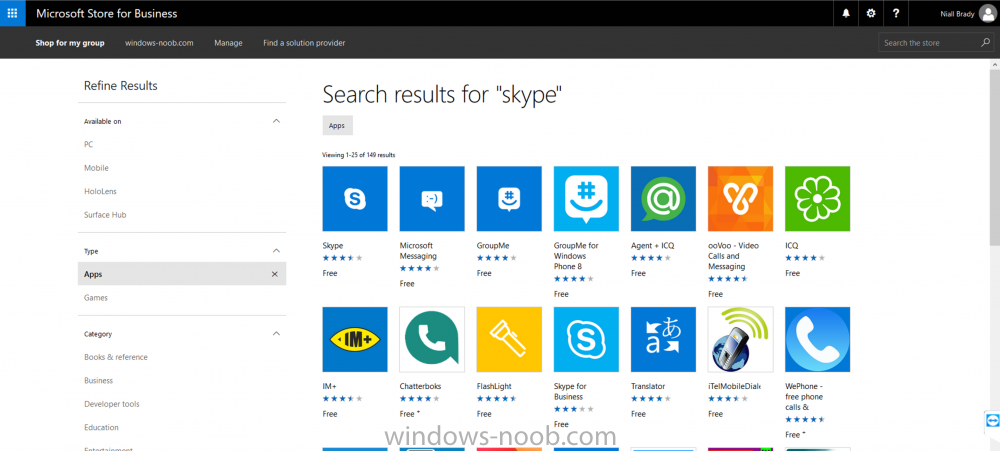Open the settings gear icon

(x=871, y=13)
